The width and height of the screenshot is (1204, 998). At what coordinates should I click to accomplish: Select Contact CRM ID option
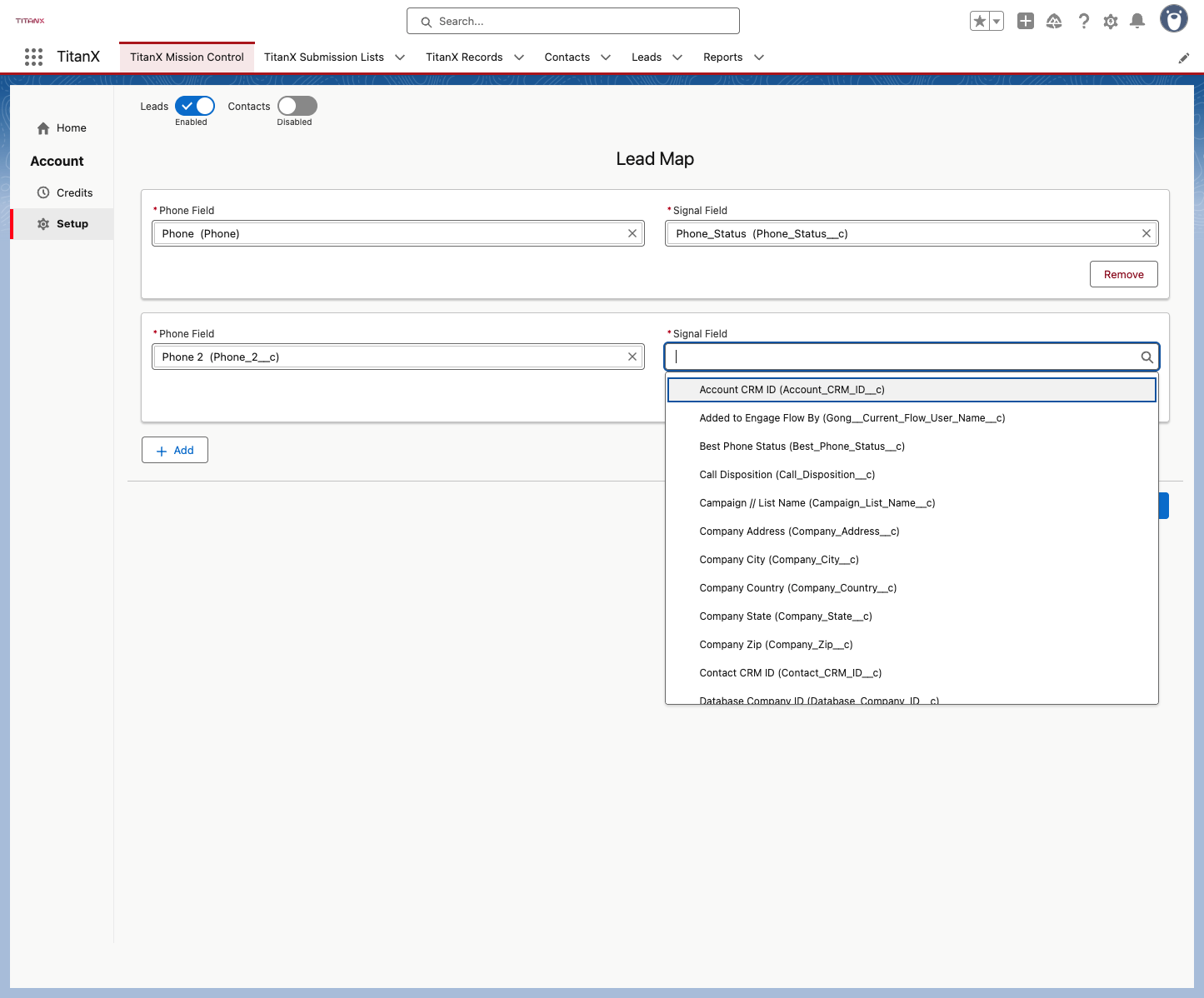912,673
